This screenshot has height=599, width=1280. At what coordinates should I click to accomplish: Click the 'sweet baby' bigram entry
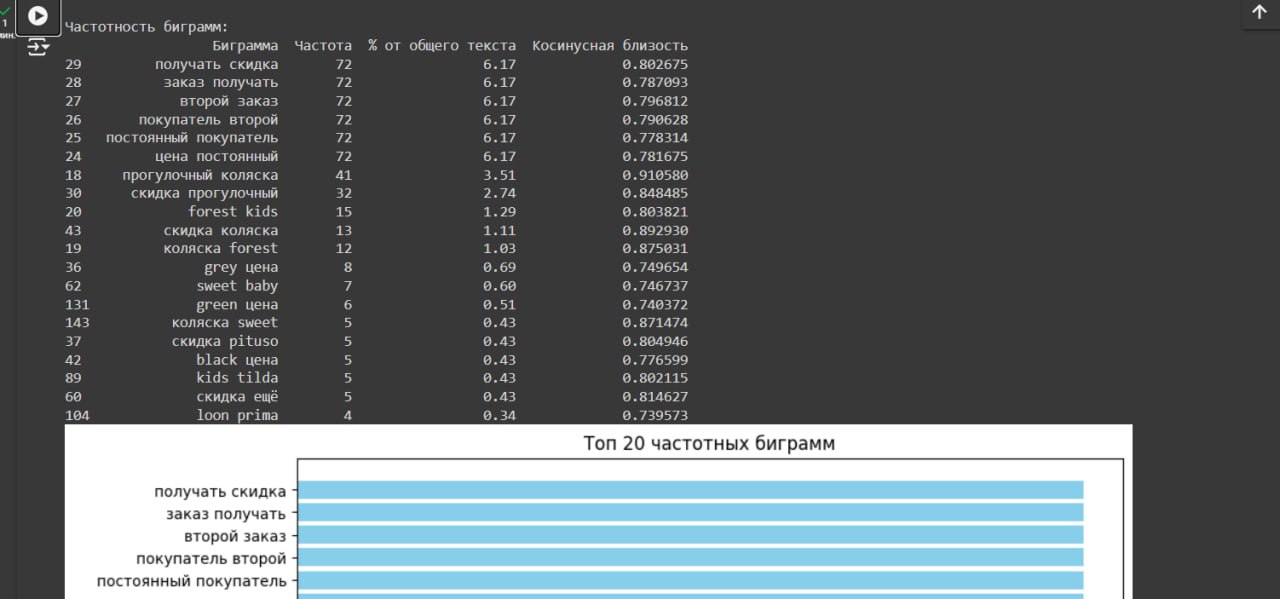pyautogui.click(x=237, y=286)
